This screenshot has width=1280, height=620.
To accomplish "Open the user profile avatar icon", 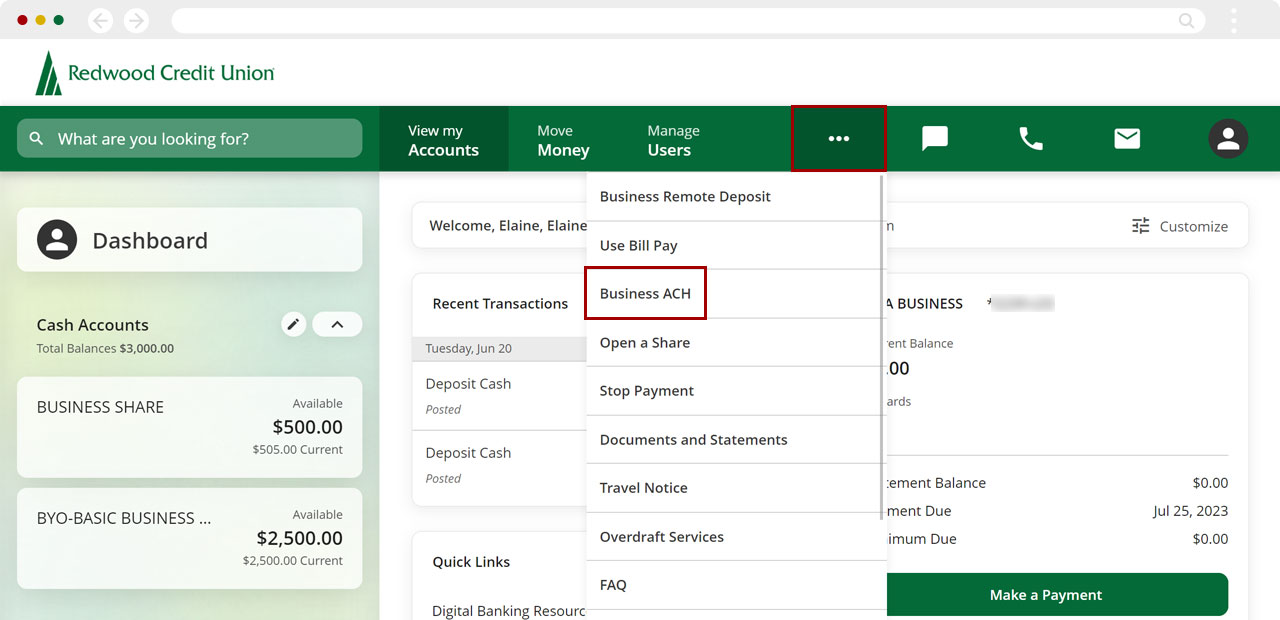I will point(1228,139).
